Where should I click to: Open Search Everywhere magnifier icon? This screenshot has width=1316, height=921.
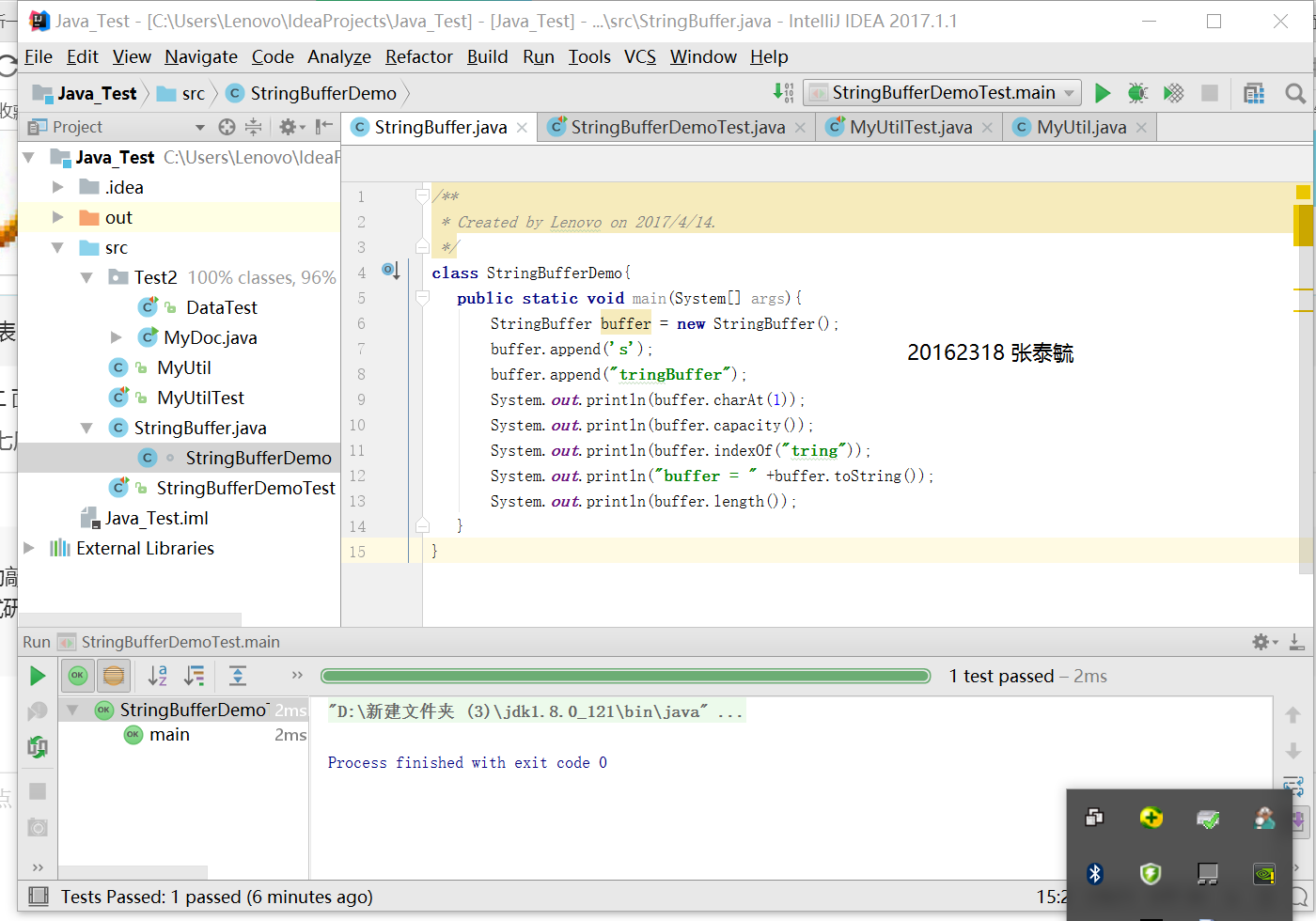[1295, 93]
